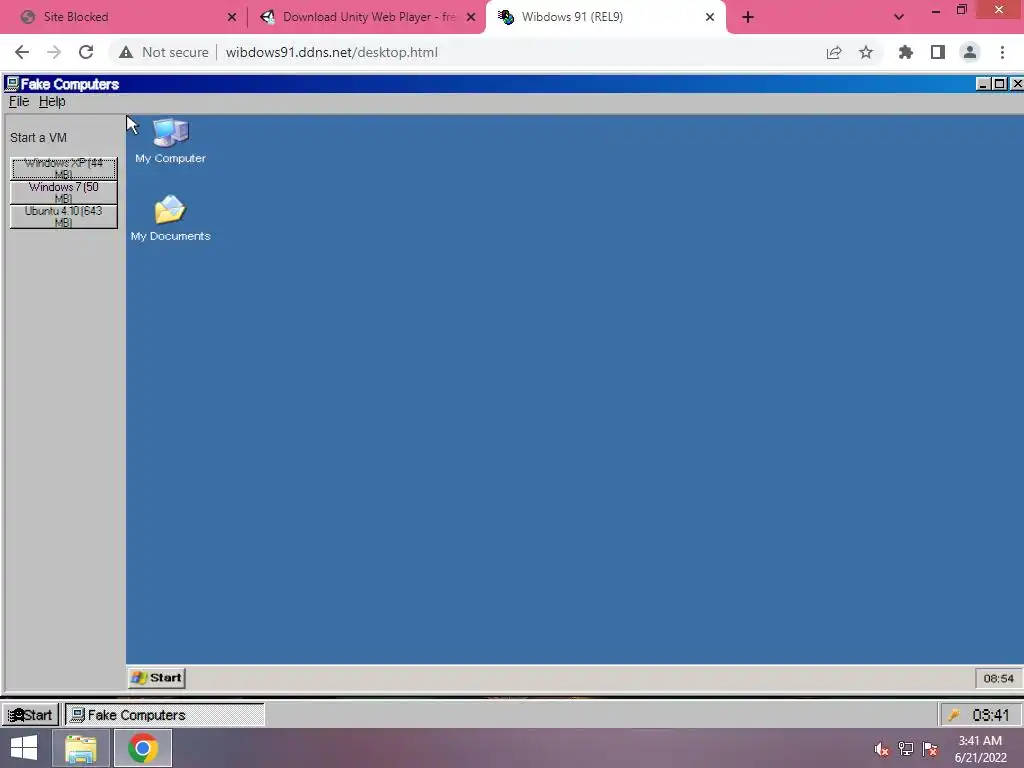The image size is (1024, 768).
Task: Minimize the Fake Computers window
Action: point(983,84)
